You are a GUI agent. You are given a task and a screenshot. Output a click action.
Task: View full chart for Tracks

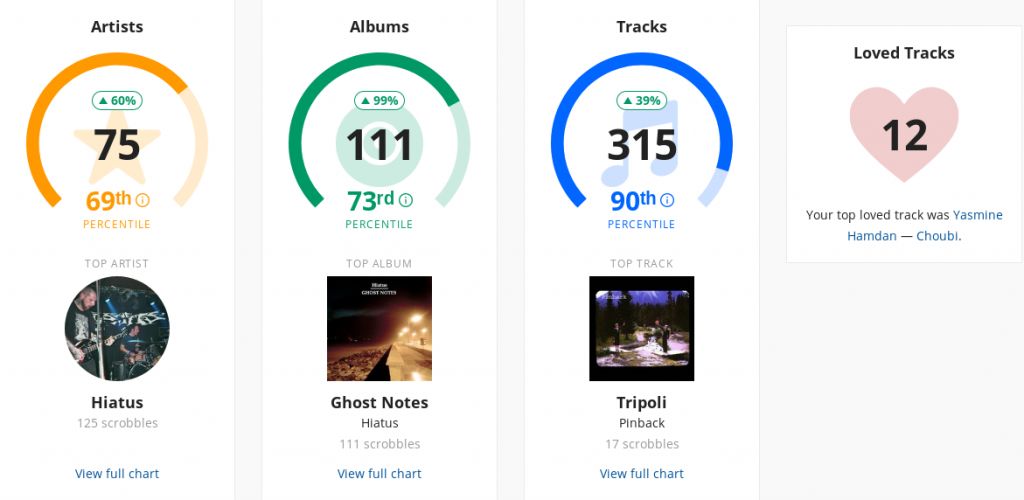641,473
